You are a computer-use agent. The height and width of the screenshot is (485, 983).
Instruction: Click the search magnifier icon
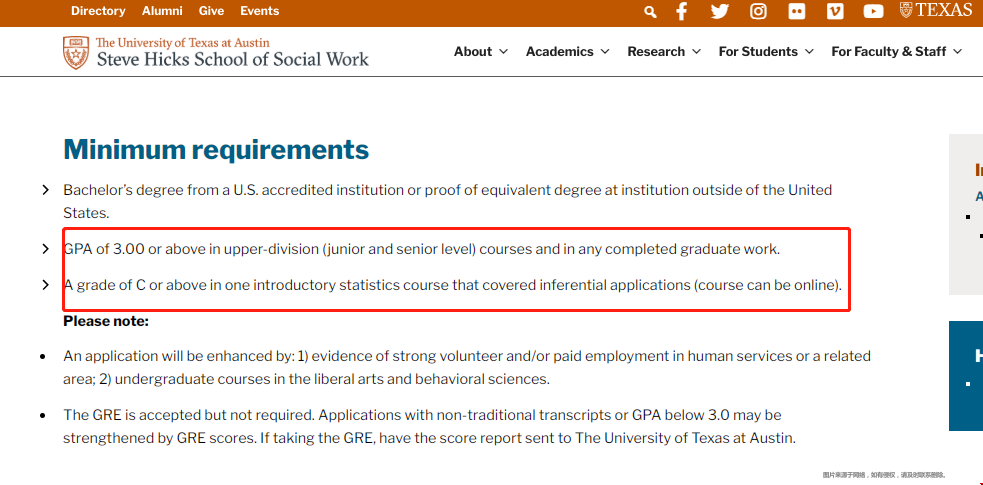650,12
